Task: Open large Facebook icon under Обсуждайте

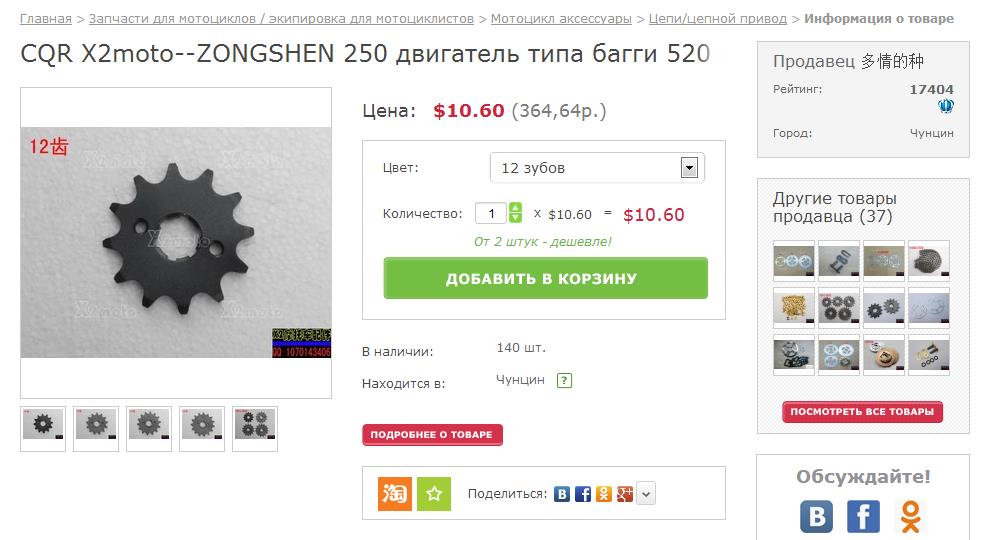Action: pos(863,516)
